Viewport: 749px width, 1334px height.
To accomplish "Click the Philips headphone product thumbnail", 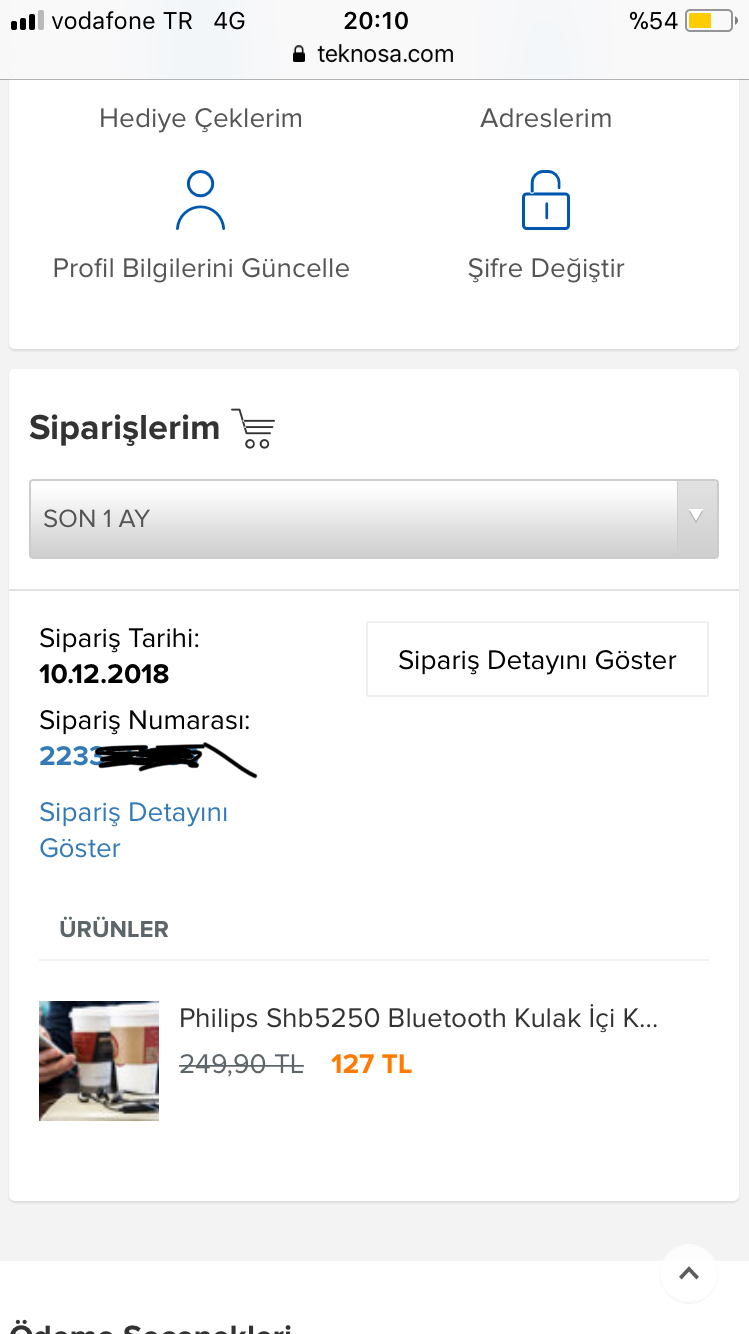I will tap(99, 1060).
